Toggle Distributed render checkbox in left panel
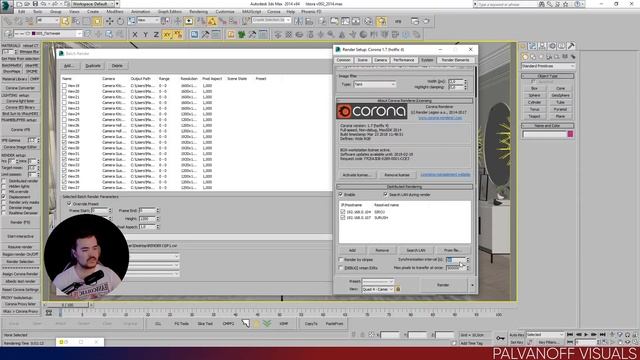 coord(4,181)
